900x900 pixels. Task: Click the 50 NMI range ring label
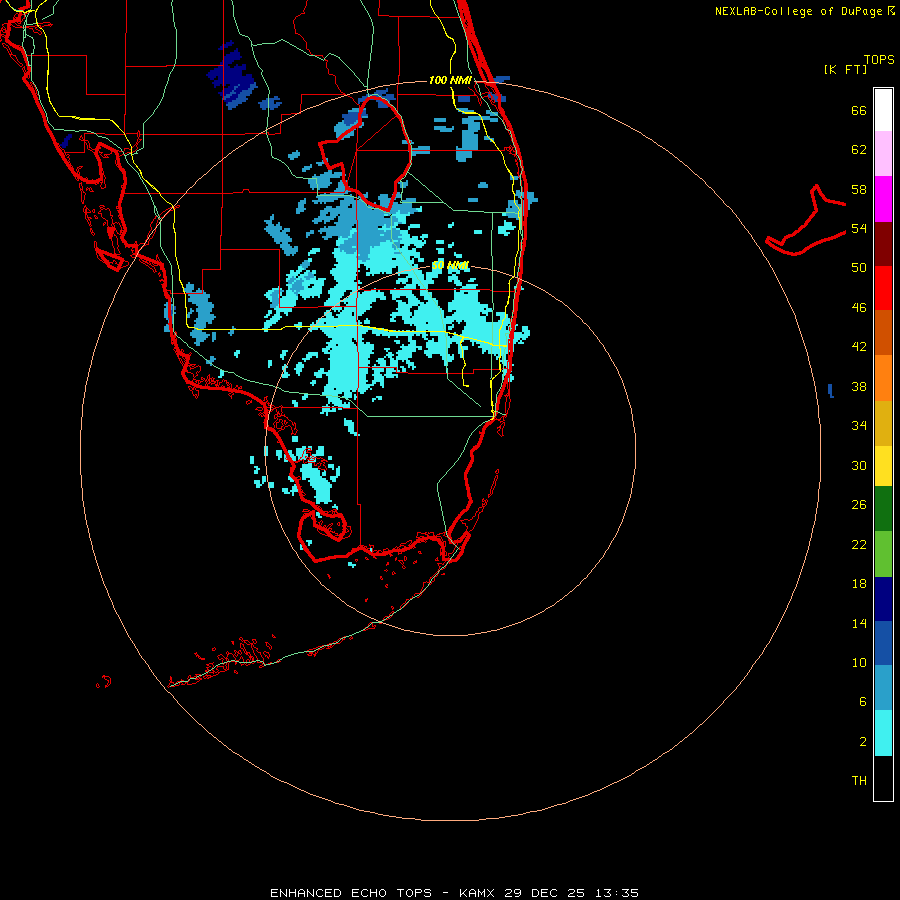[450, 265]
